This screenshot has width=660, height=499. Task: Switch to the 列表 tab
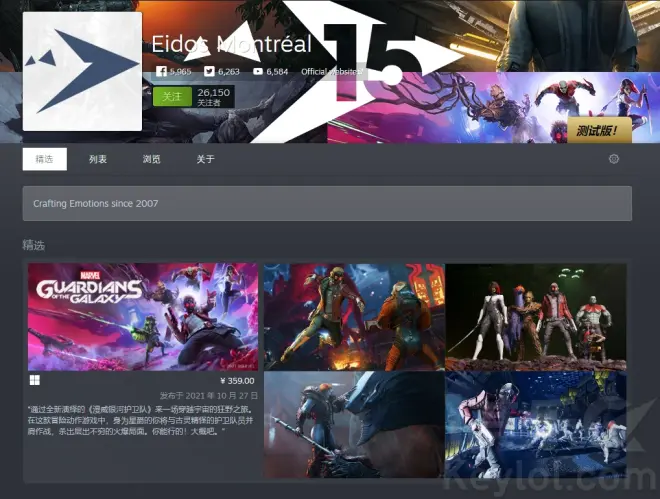98,159
